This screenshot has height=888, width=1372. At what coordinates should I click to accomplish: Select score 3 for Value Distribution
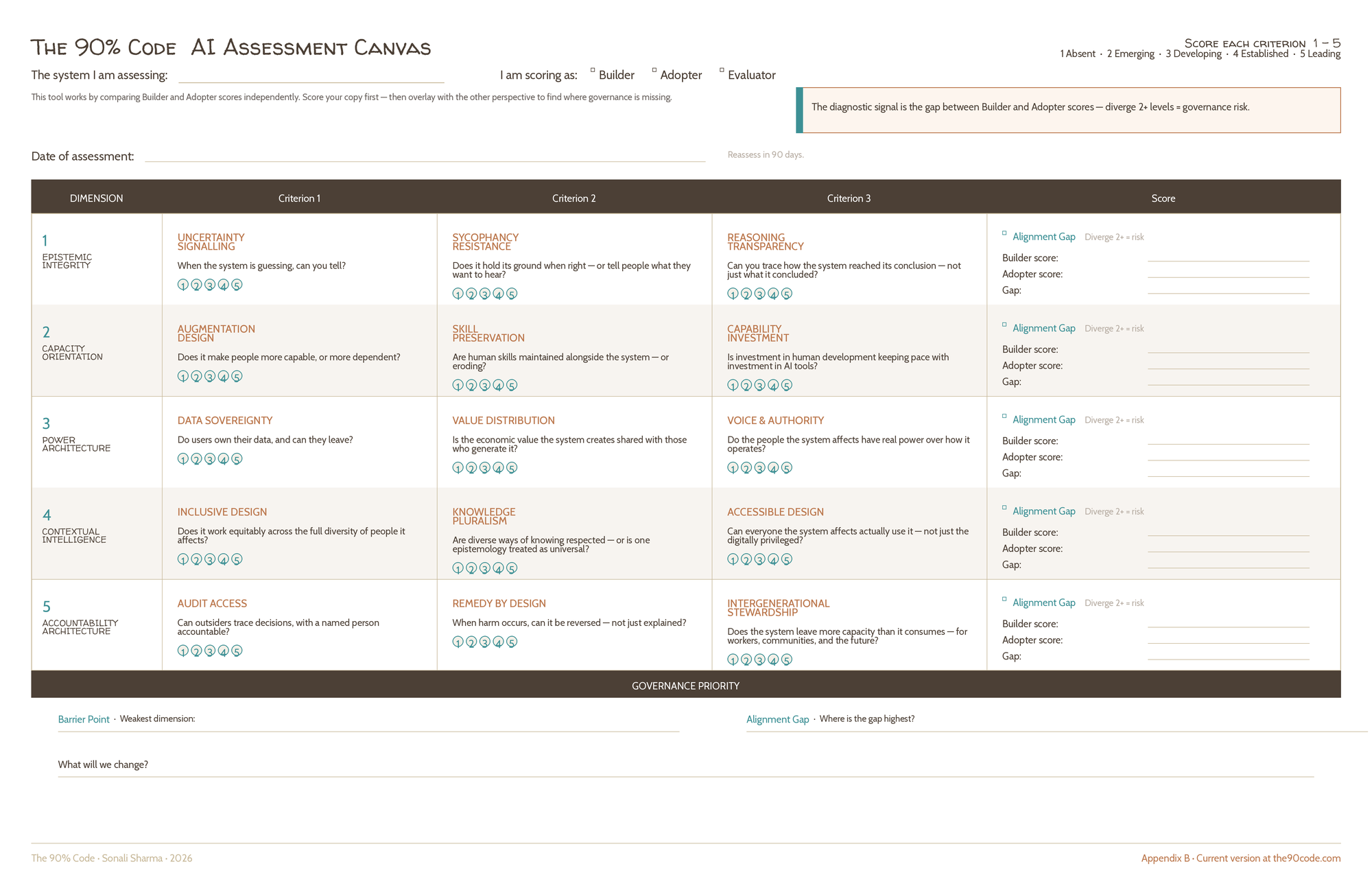(x=485, y=468)
